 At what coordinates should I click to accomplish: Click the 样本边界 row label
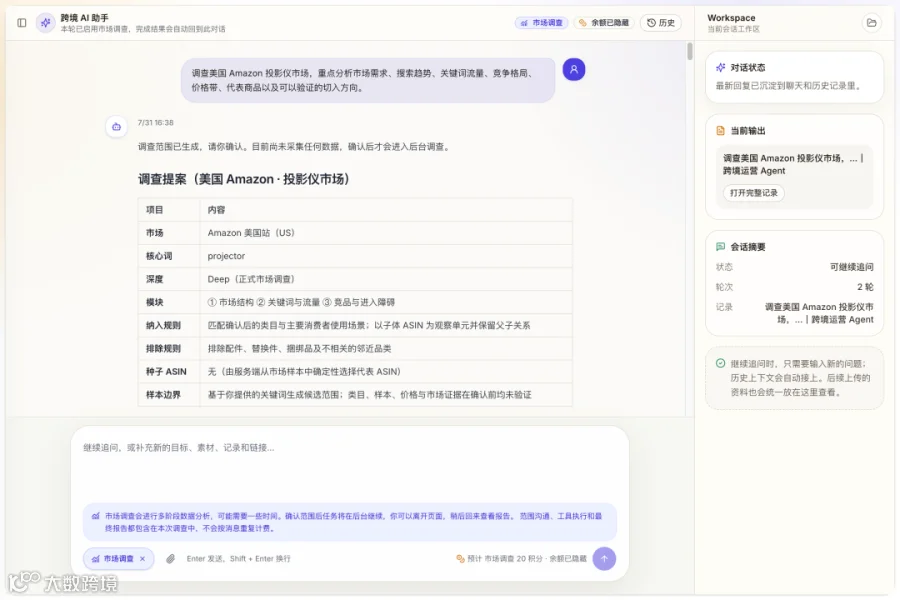point(163,395)
